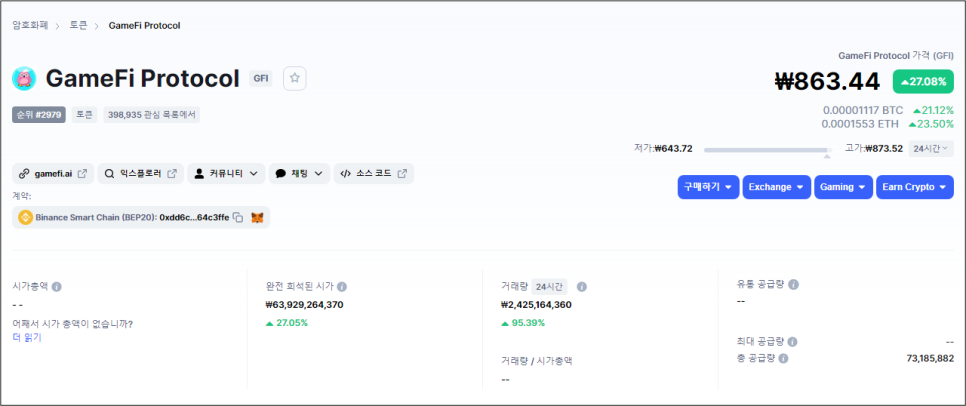This screenshot has width=966, height=406.
Task: Change the 24시간 price range selector
Action: tap(931, 148)
